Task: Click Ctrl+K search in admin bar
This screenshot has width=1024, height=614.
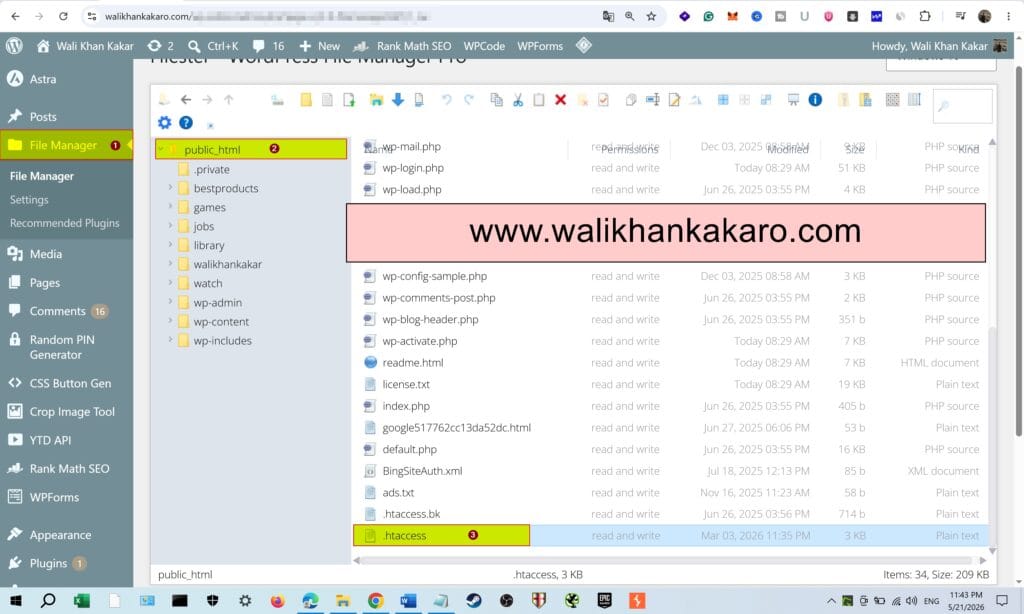Action: point(213,46)
